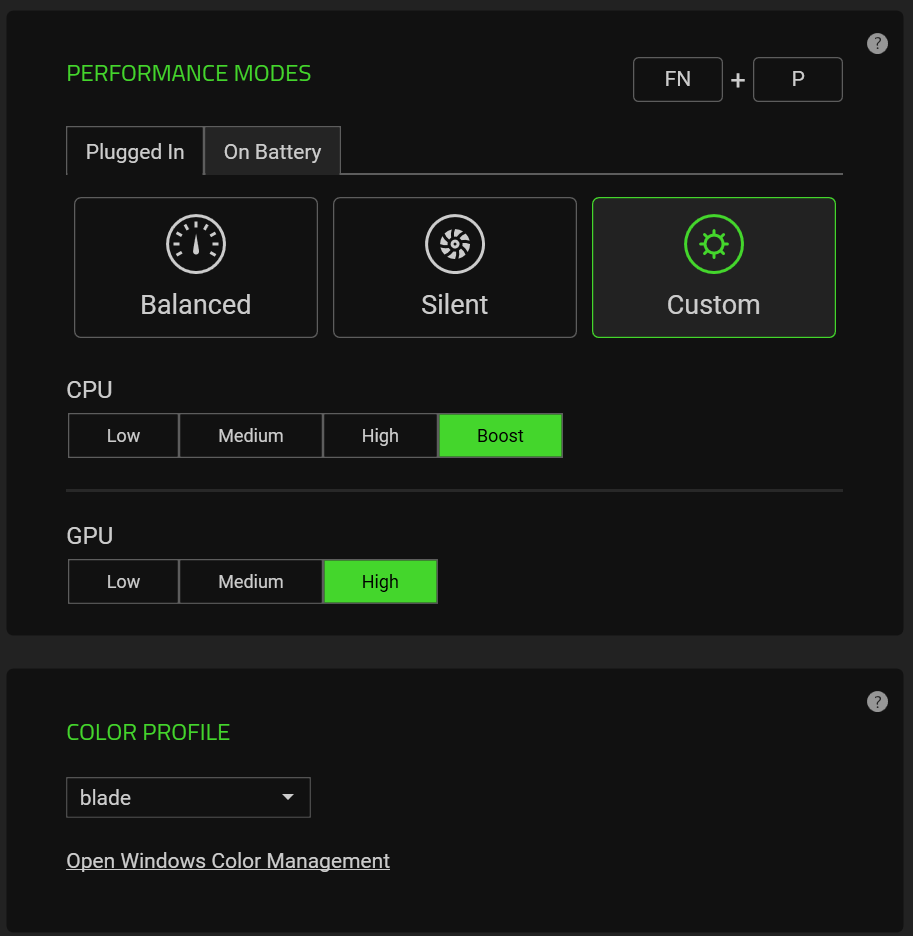Screen dimensions: 913x936
Task: Click the FN shortcut key box
Action: tap(678, 79)
